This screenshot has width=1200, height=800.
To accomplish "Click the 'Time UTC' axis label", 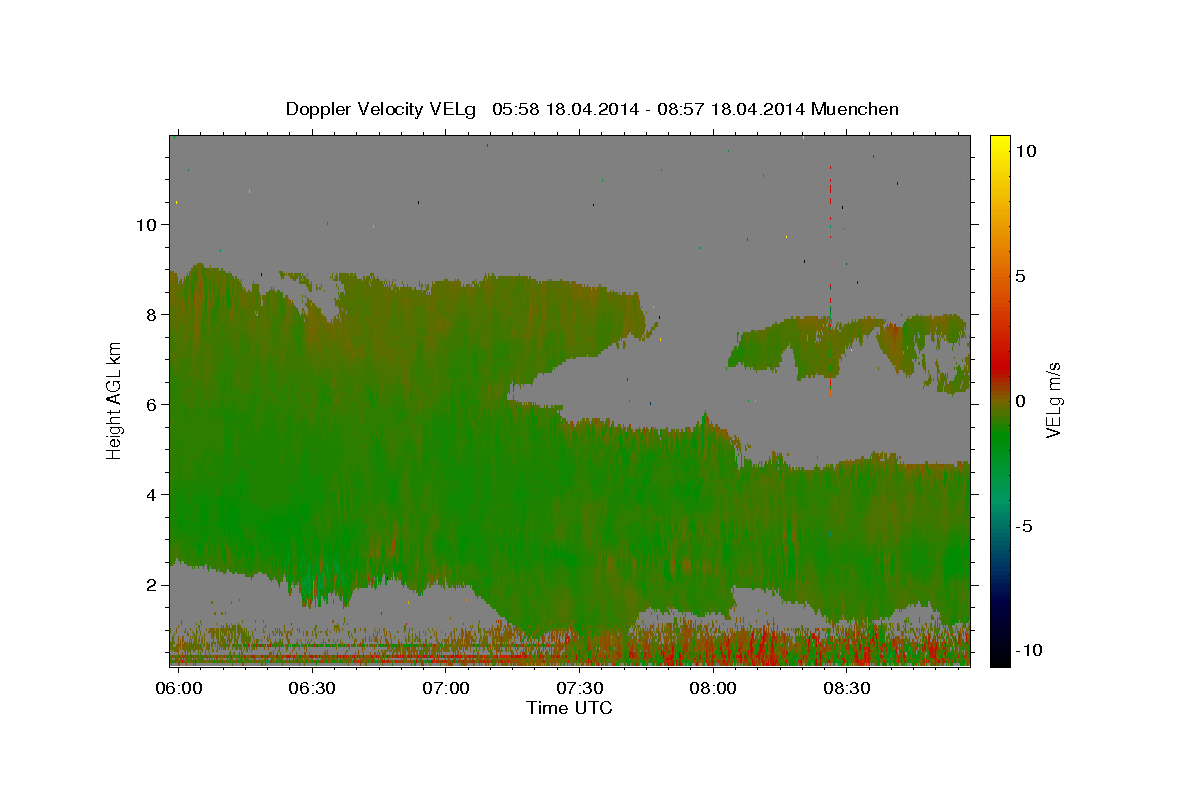I will (x=569, y=708).
